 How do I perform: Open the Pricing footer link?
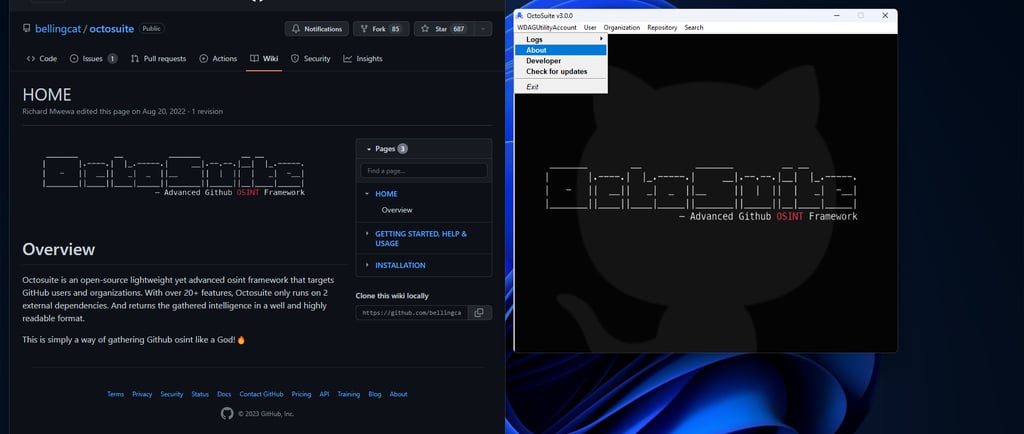pyautogui.click(x=301, y=394)
